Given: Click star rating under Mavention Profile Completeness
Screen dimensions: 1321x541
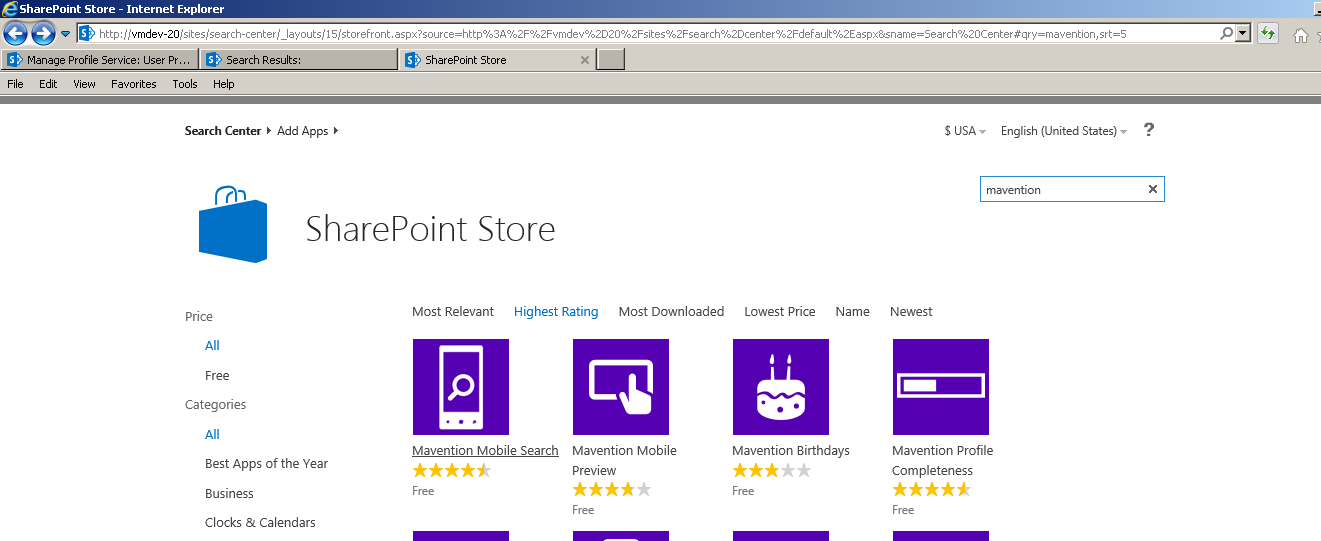Looking at the screenshot, I should tap(932, 490).
